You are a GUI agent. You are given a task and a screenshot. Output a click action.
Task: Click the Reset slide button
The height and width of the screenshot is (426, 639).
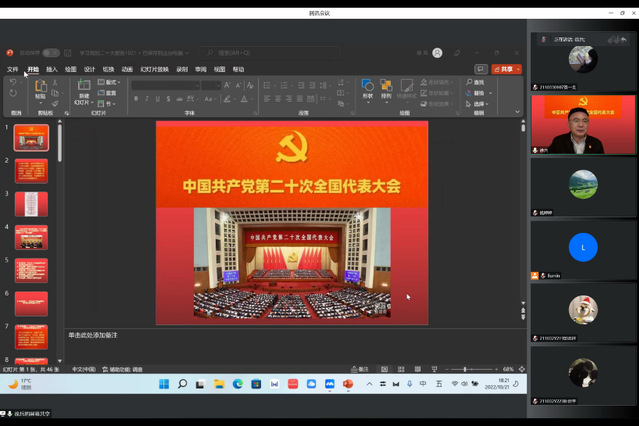coord(107,93)
